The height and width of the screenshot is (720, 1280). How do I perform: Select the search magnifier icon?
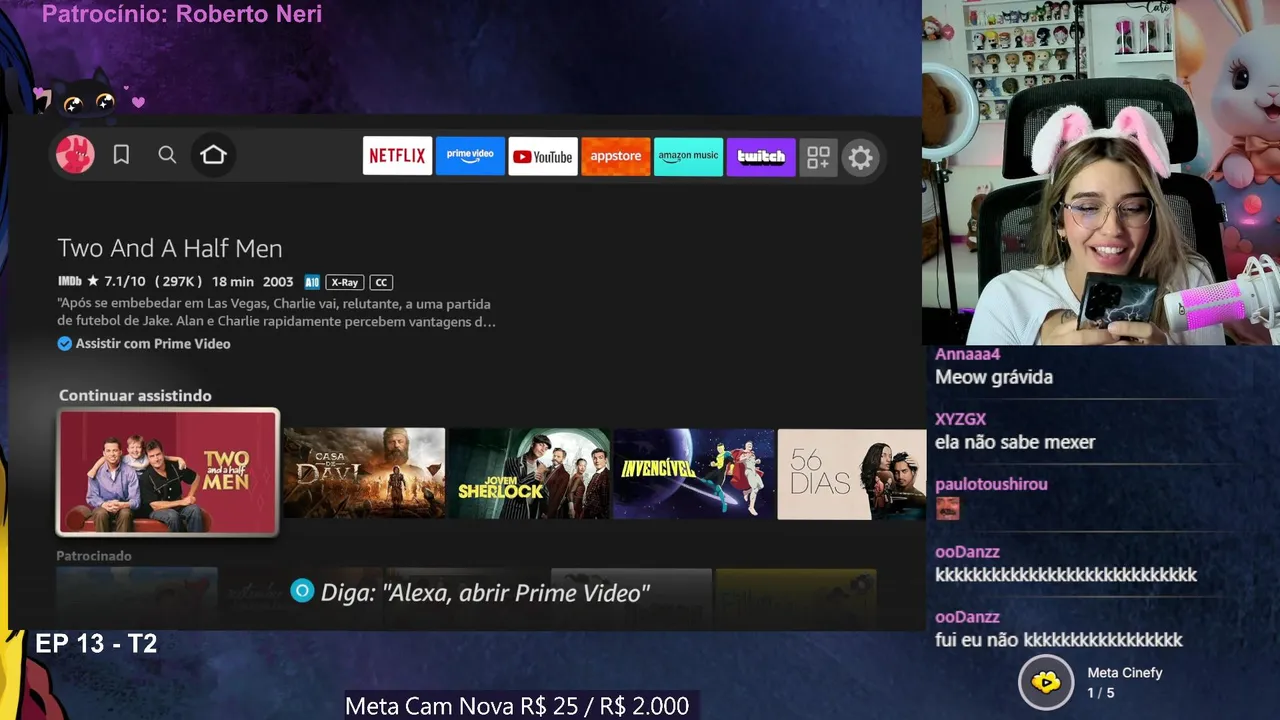[x=167, y=155]
